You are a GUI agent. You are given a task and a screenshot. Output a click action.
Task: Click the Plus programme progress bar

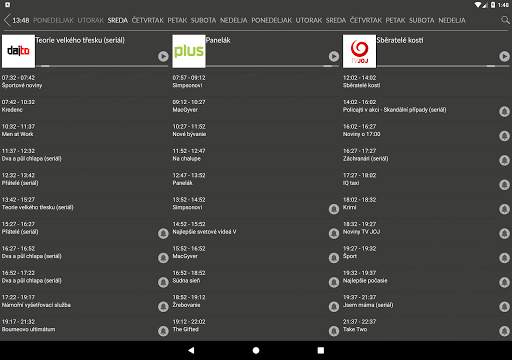(x=272, y=66)
